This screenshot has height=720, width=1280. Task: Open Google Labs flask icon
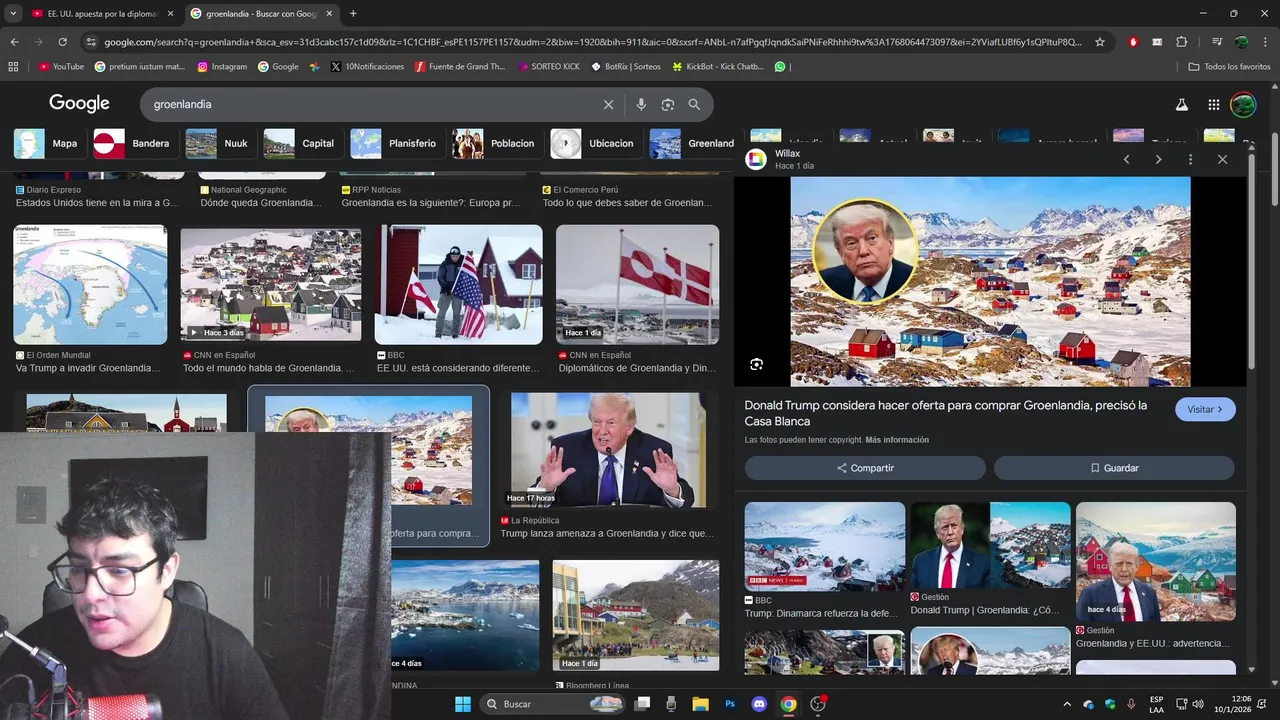point(1181,104)
